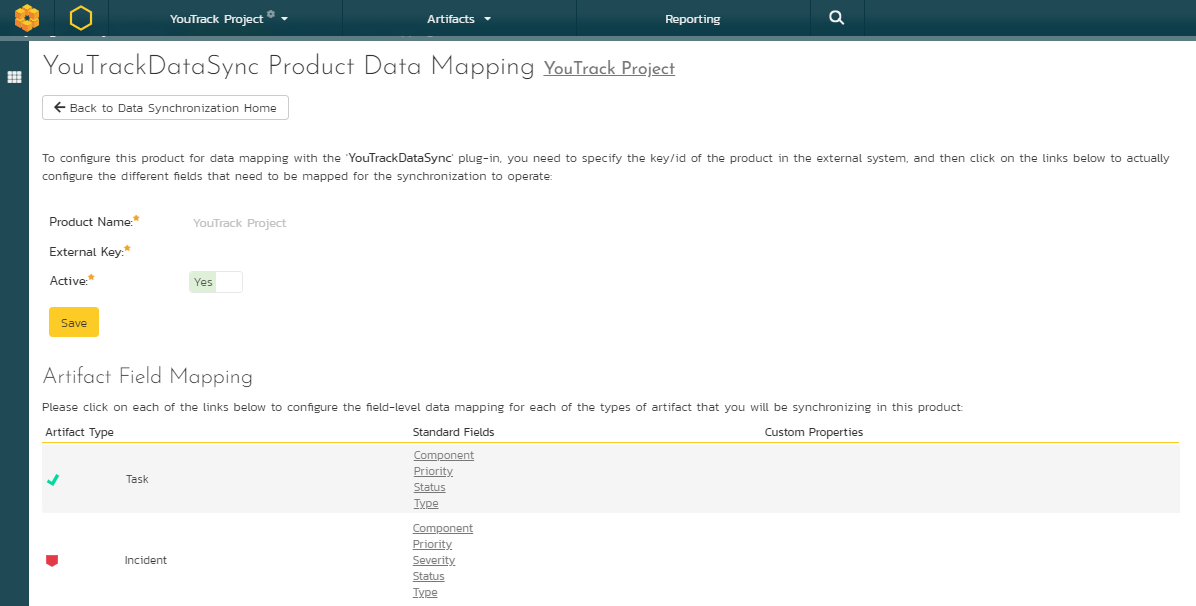The image size is (1196, 606).
Task: Toggle the Active Yes switch
Action: point(216,282)
